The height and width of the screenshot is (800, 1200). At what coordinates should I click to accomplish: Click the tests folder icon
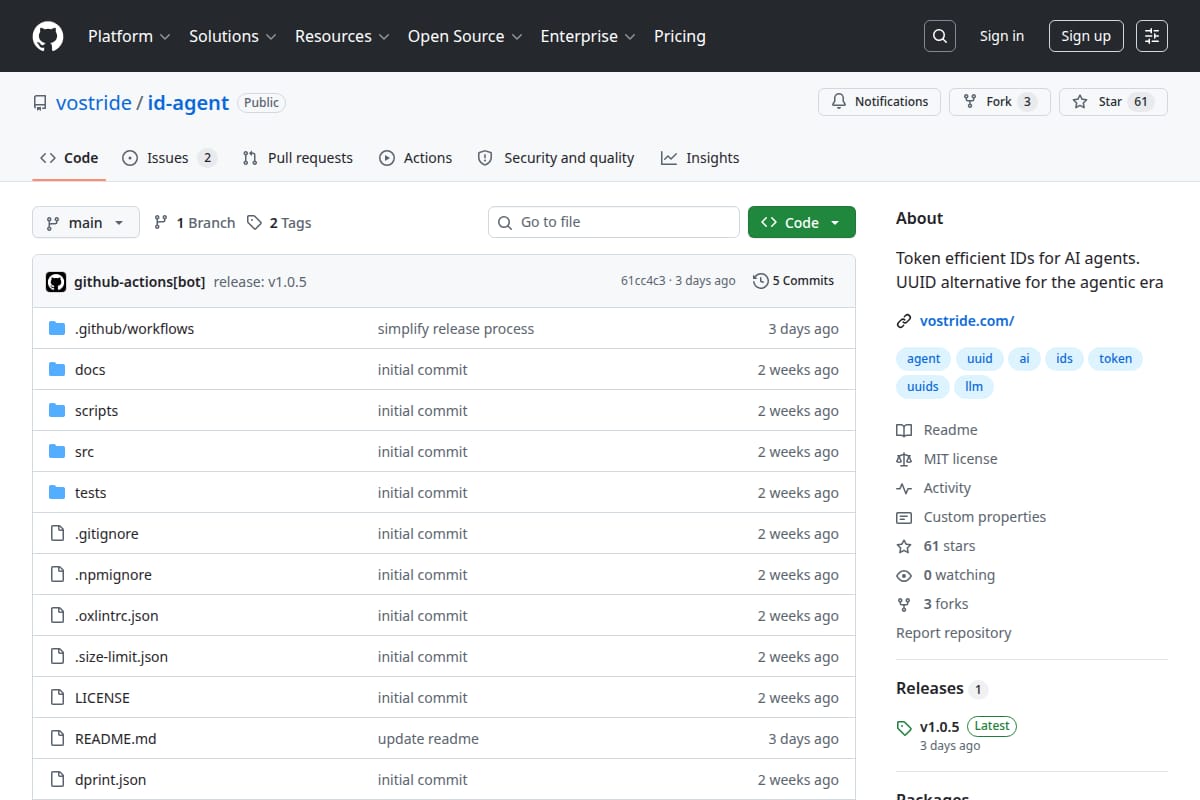tap(57, 493)
